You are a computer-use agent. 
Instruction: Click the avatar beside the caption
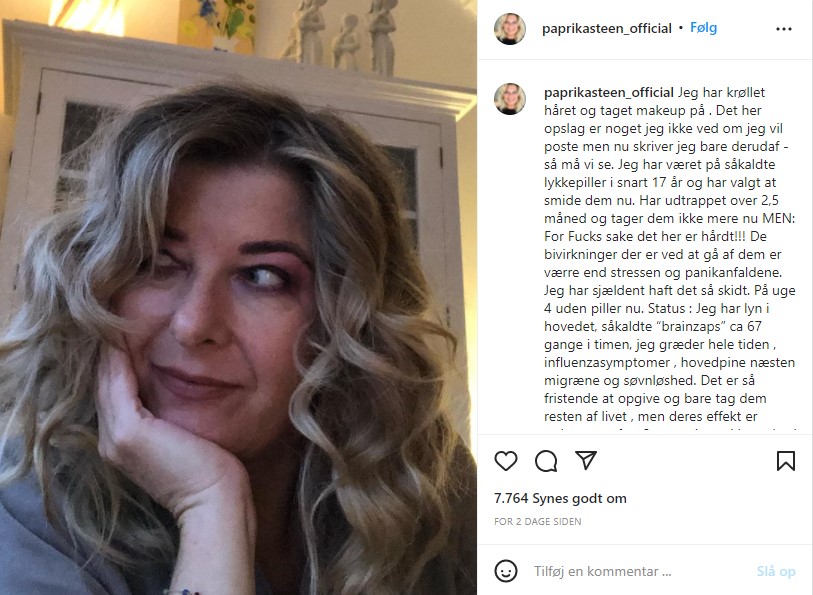point(510,99)
